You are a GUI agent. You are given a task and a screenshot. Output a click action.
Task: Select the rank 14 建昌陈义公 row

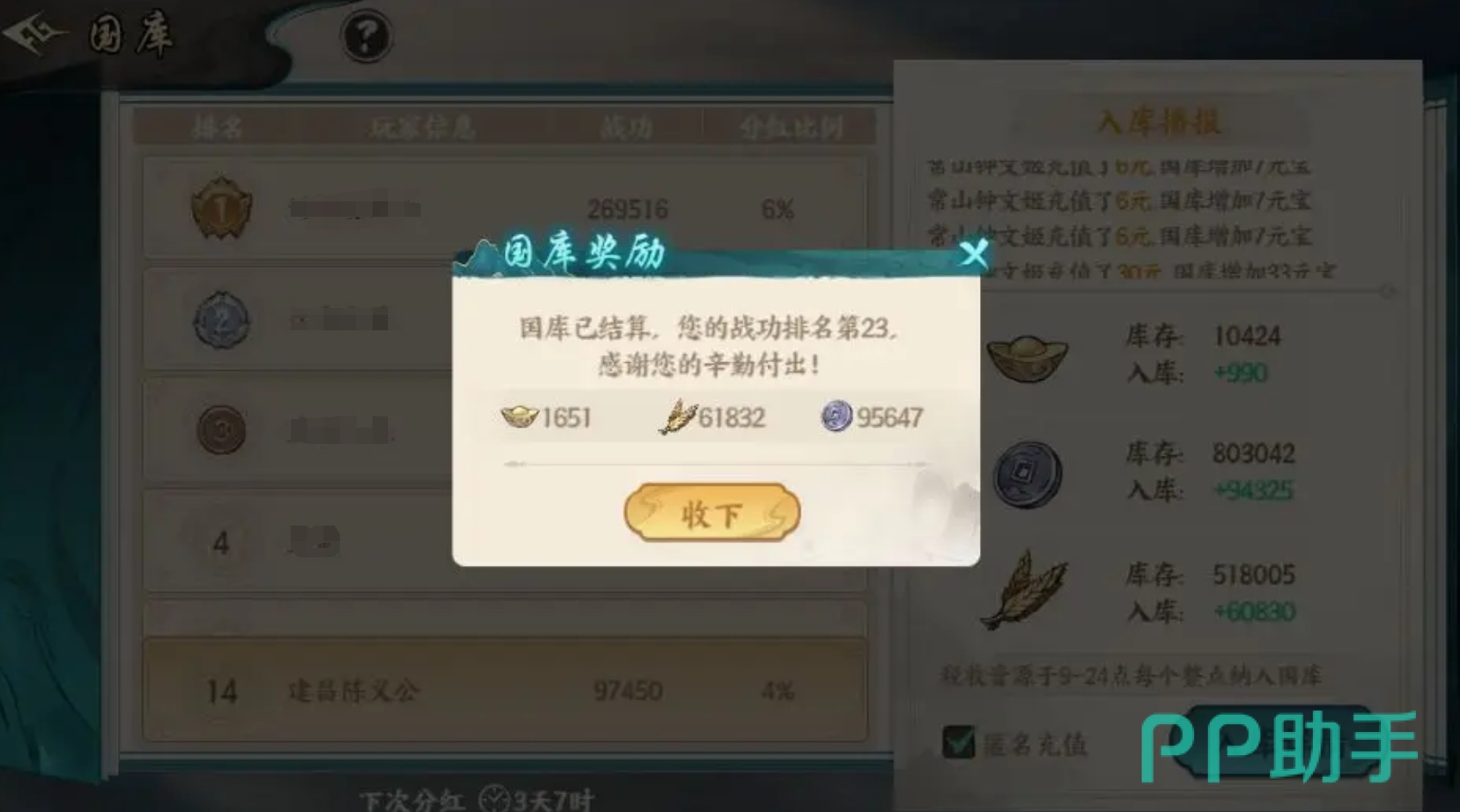[x=504, y=690]
